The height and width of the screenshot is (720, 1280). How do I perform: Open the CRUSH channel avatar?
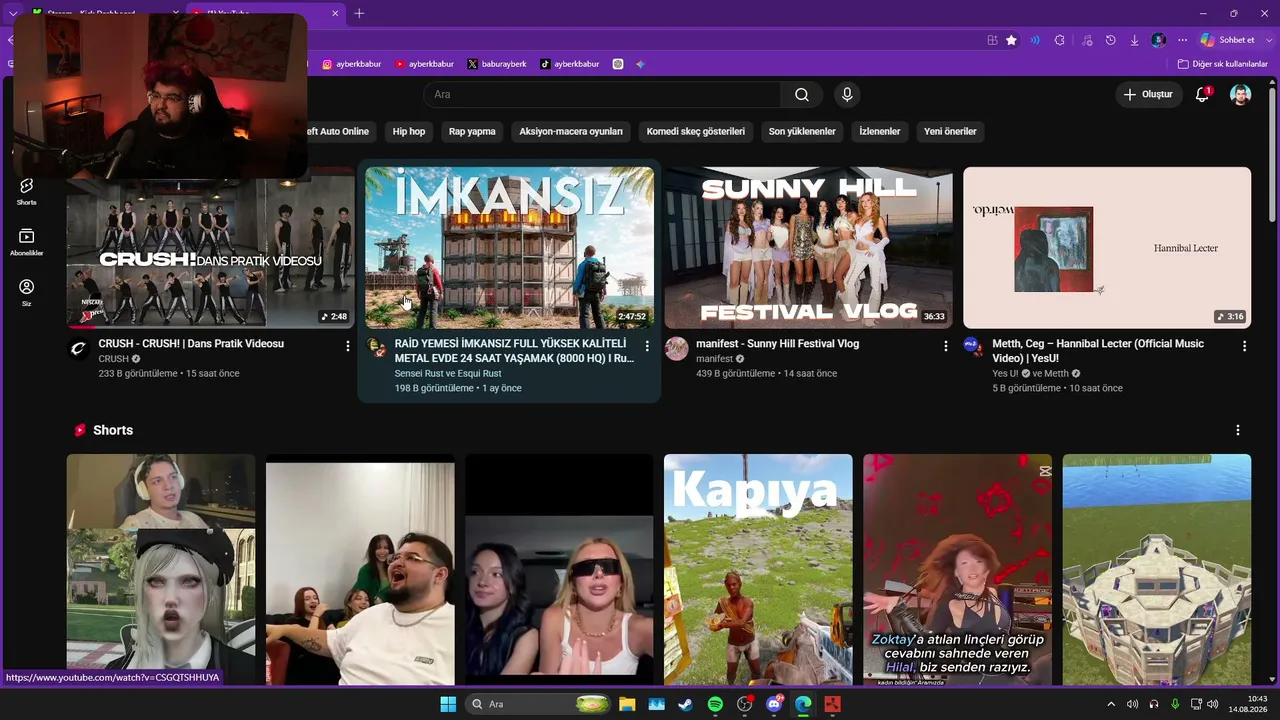point(78,348)
